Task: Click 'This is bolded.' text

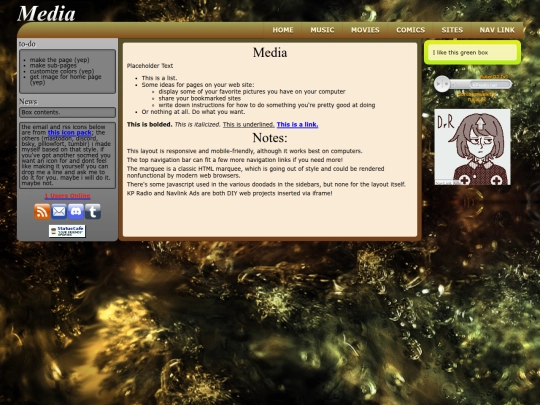Action: click(x=149, y=125)
